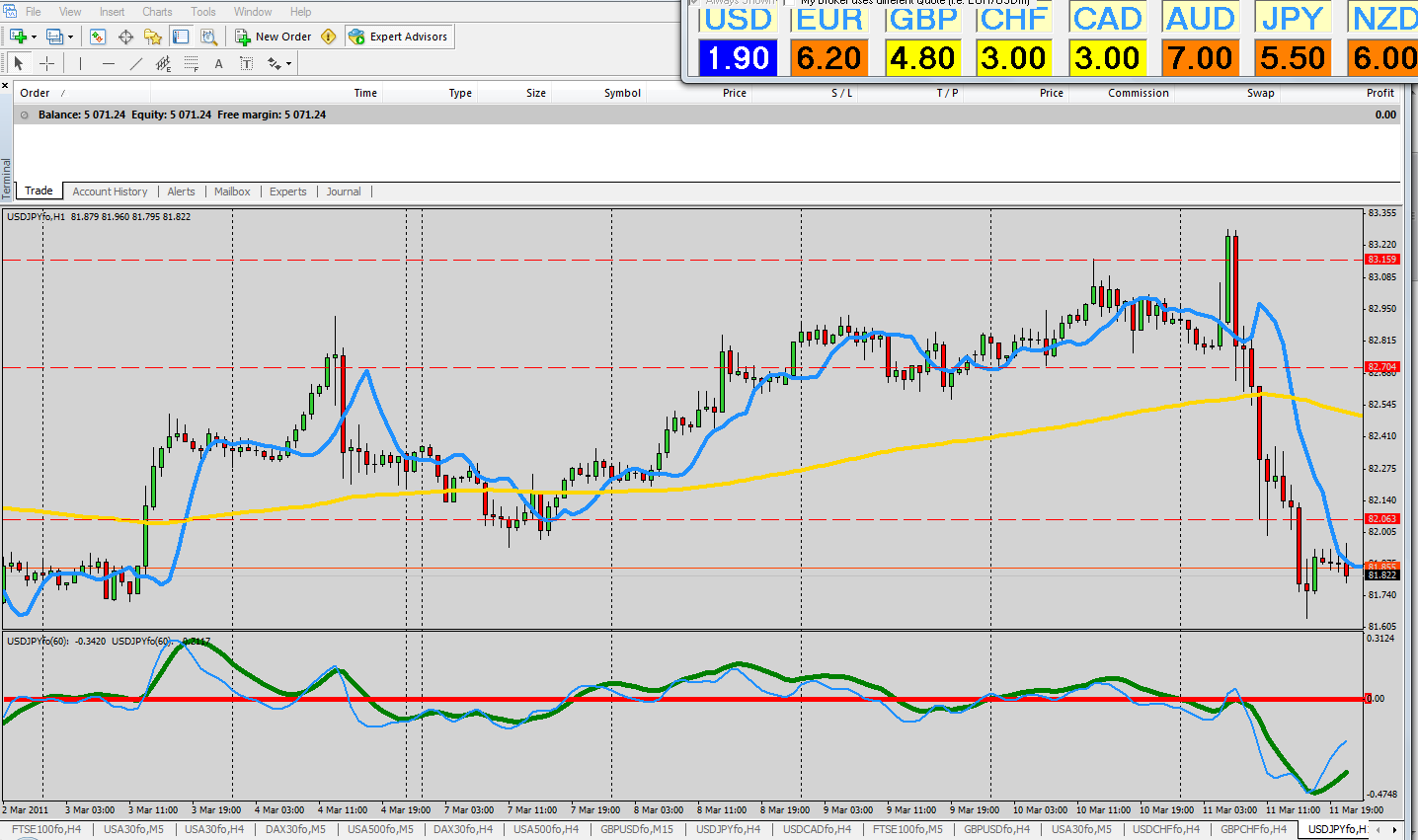Select the Horizontal Line drawing tool
Image resolution: width=1418 pixels, height=840 pixels.
tap(108, 63)
